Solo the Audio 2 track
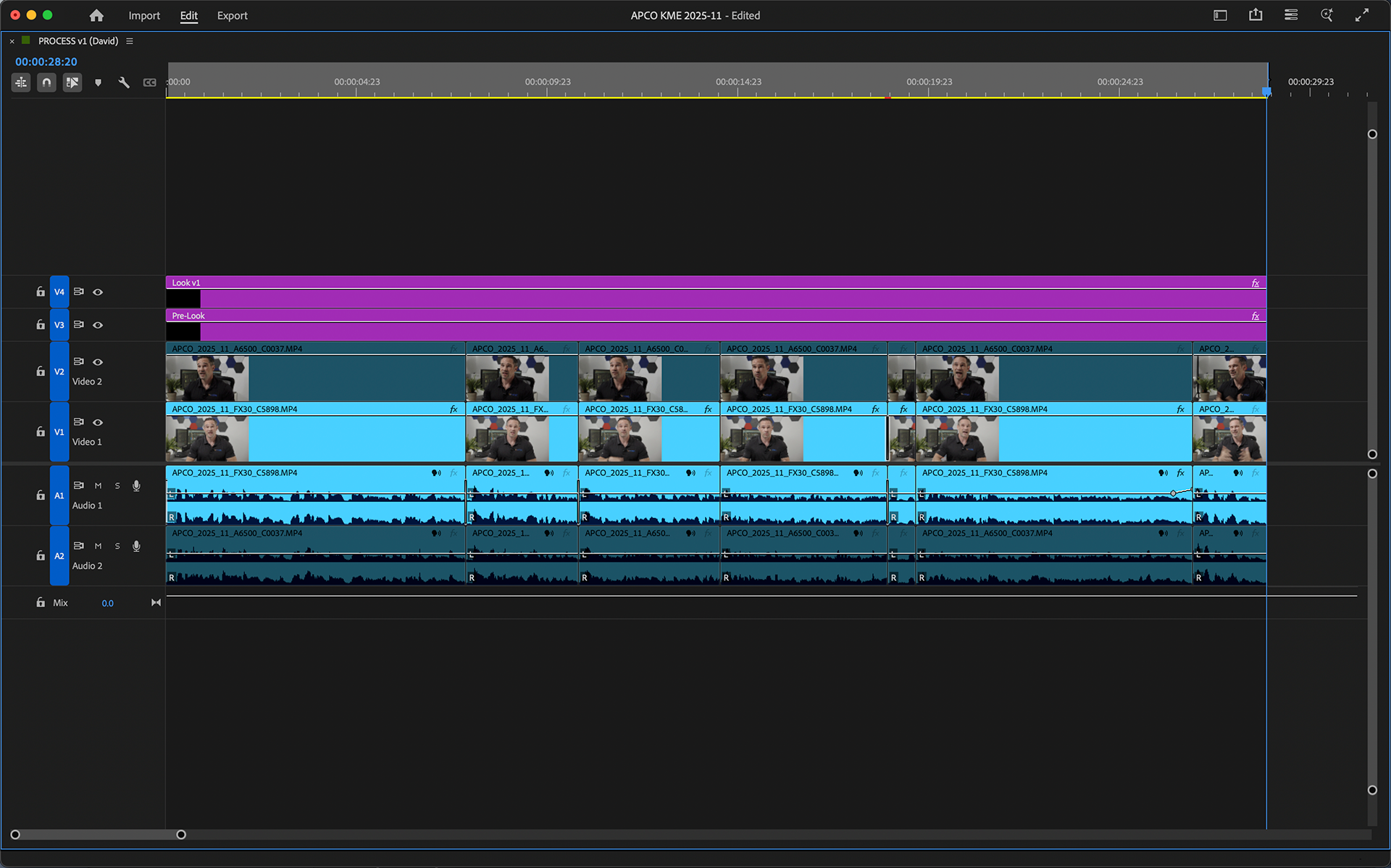The width and height of the screenshot is (1391, 868). point(117,546)
